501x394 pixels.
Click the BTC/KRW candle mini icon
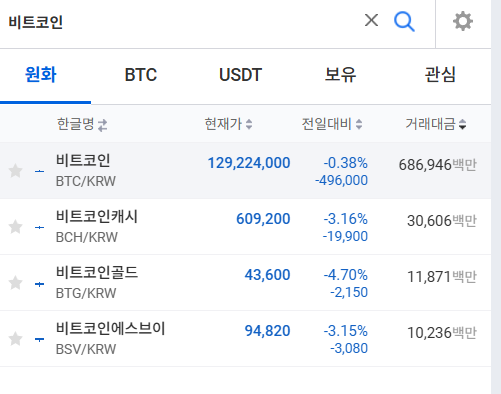coord(39,171)
